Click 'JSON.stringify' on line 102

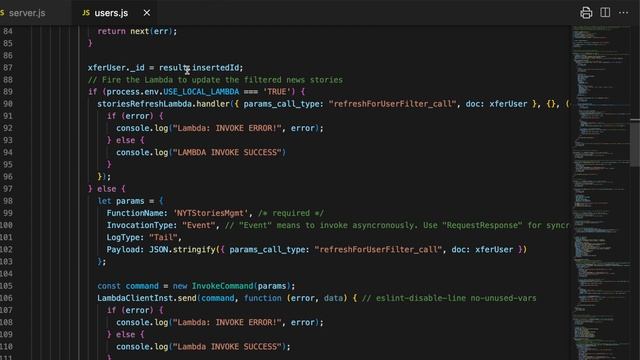[x=182, y=250]
